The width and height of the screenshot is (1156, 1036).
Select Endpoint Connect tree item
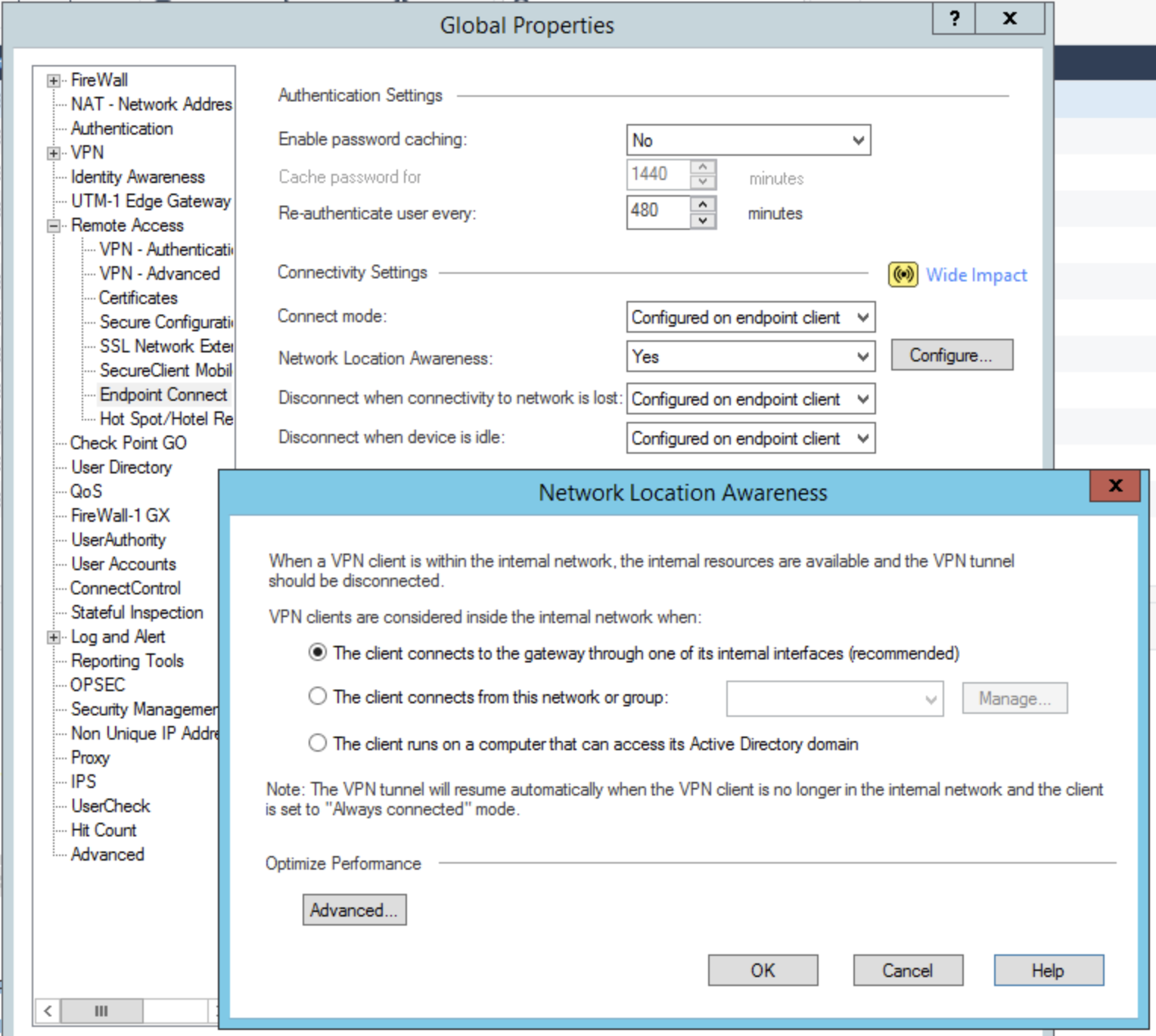pyautogui.click(x=163, y=395)
